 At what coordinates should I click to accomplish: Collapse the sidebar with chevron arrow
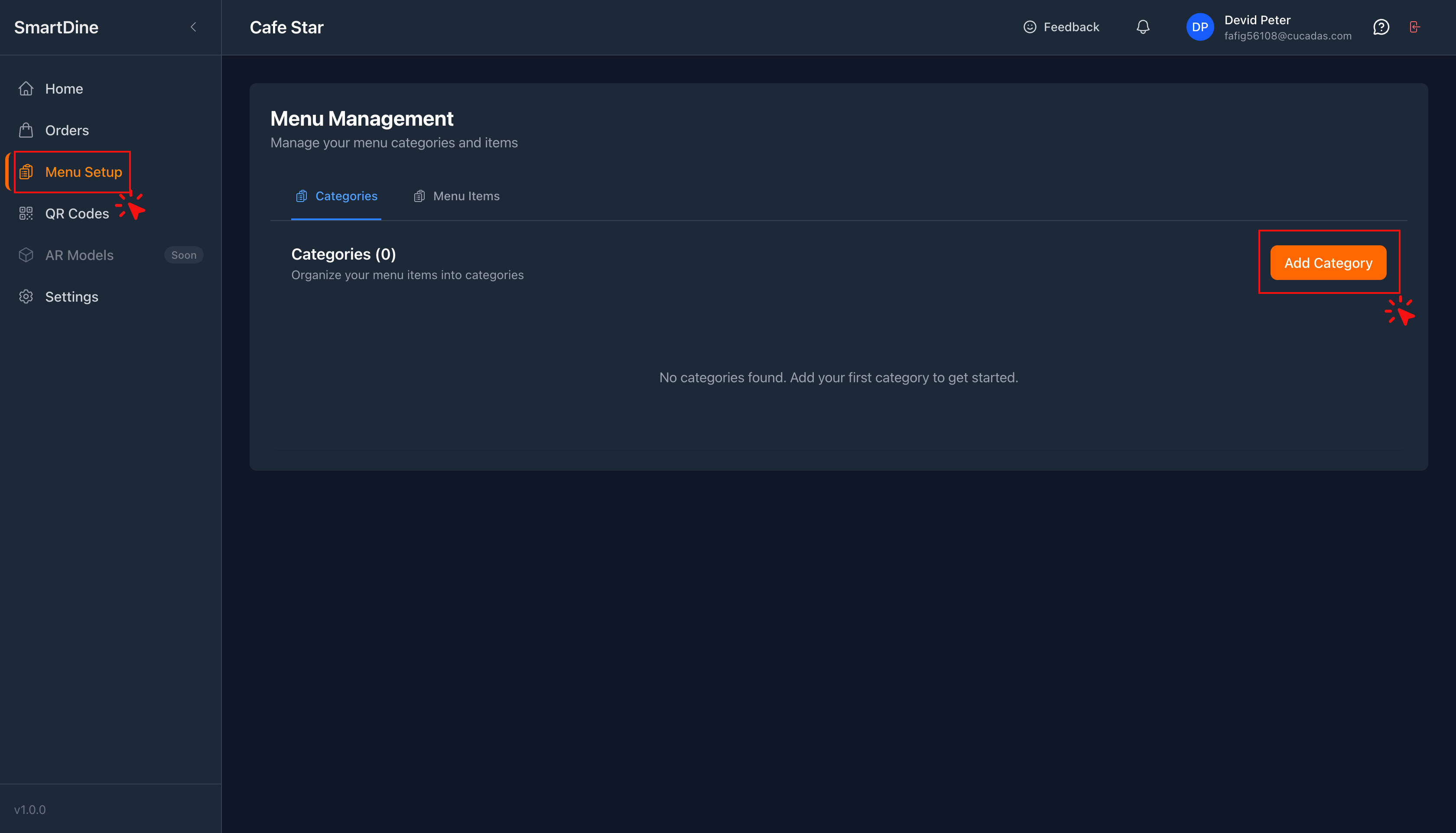click(x=193, y=27)
